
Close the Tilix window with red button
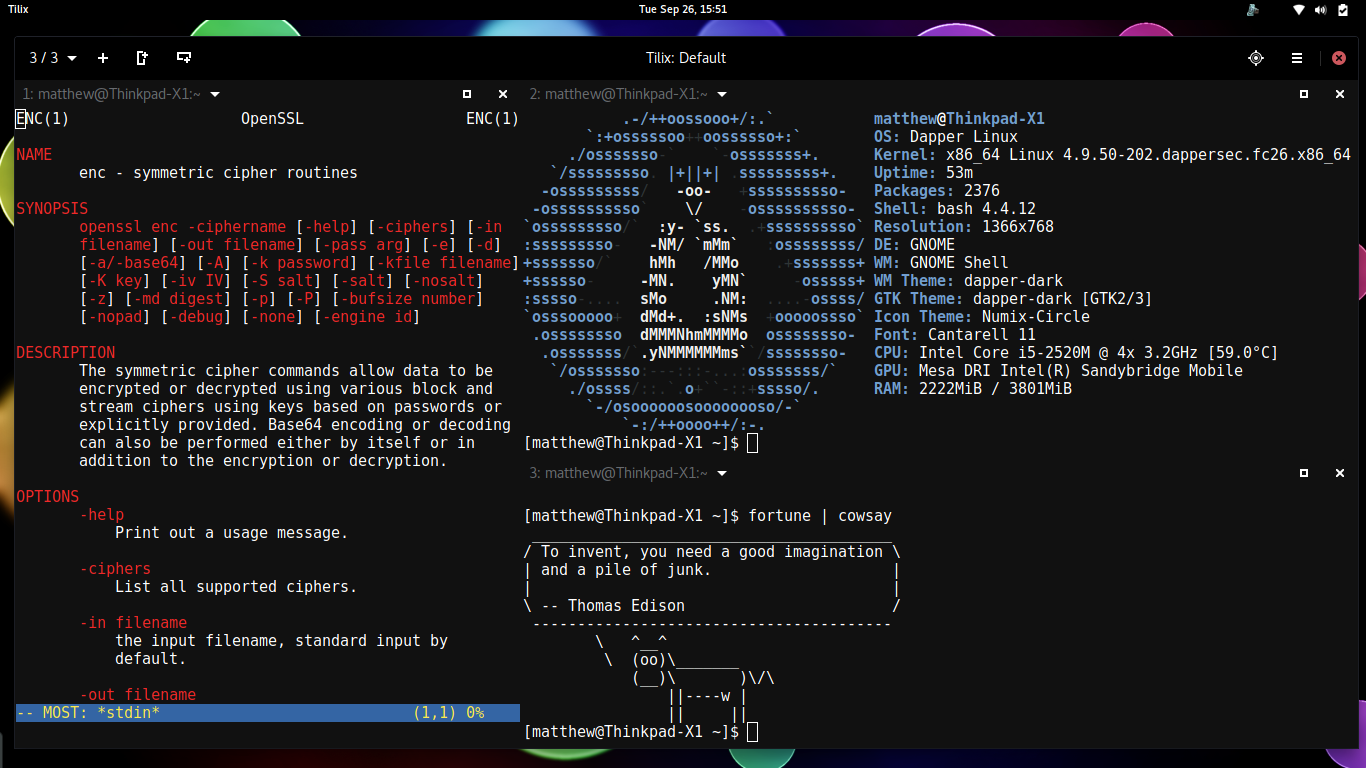click(x=1339, y=58)
